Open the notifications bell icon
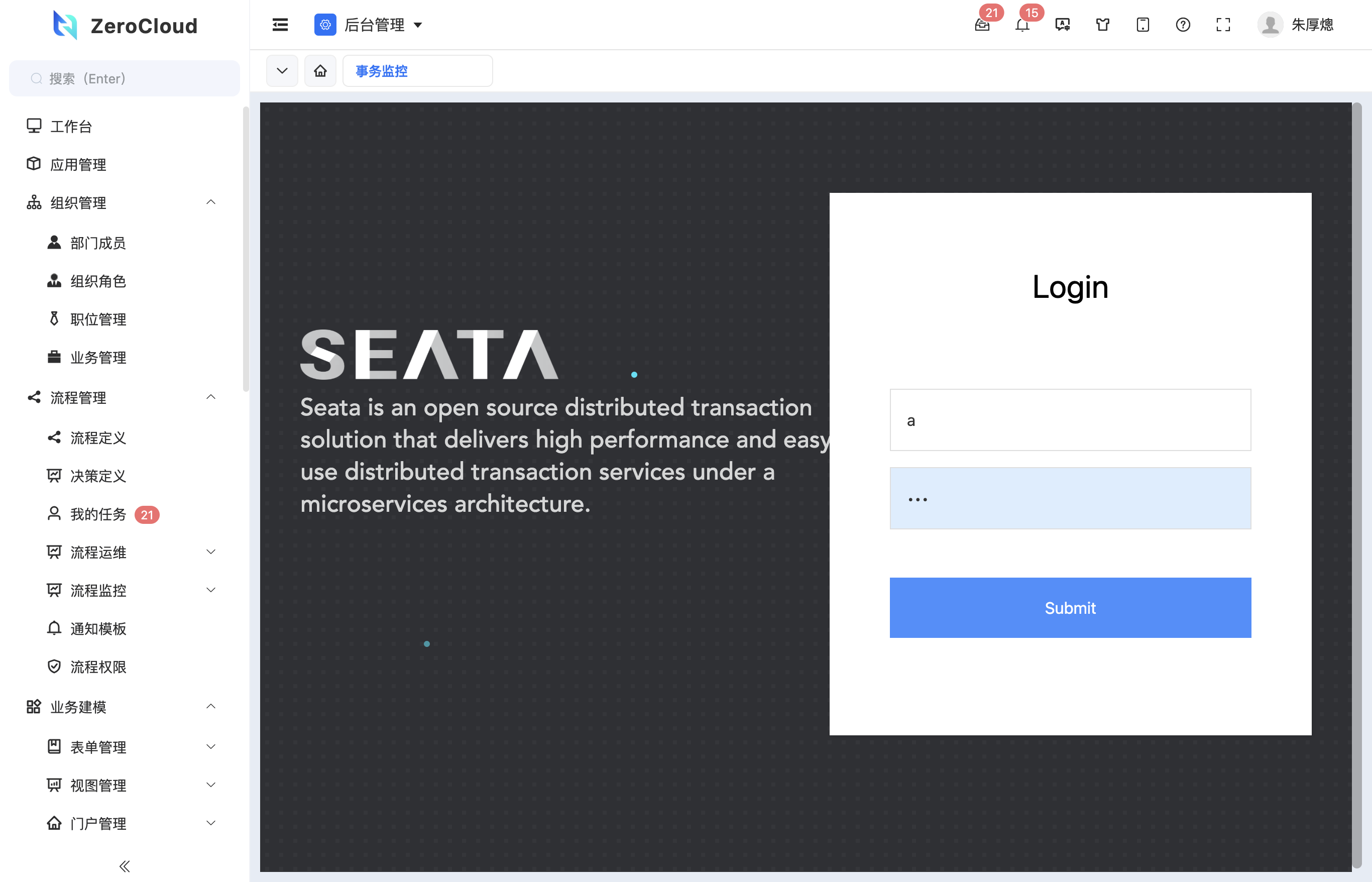Viewport: 1372px width, 882px height. tap(1022, 25)
